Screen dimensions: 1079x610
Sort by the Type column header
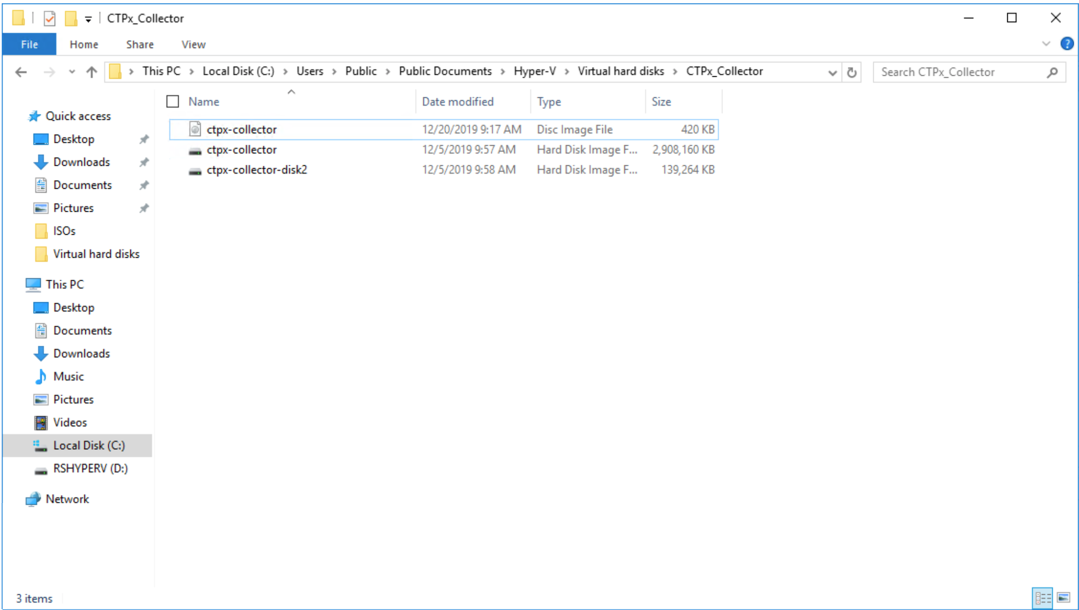point(549,101)
